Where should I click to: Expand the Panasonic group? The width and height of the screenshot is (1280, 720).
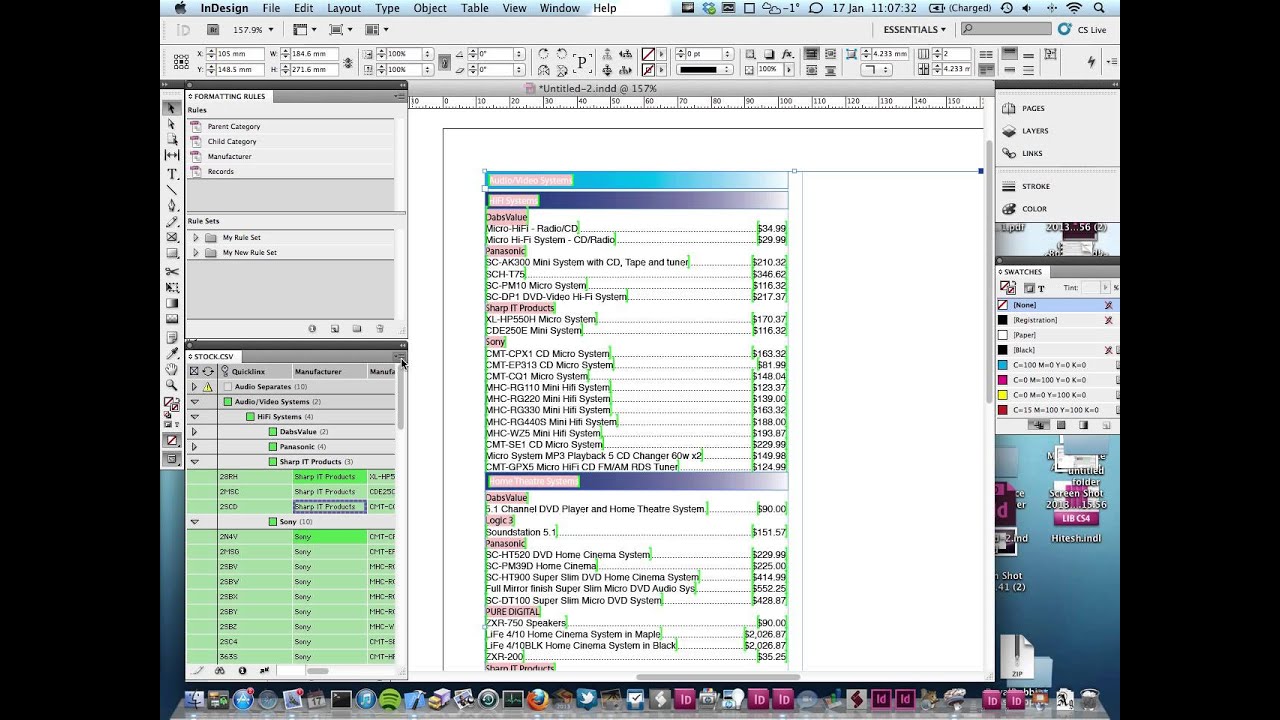pos(194,446)
